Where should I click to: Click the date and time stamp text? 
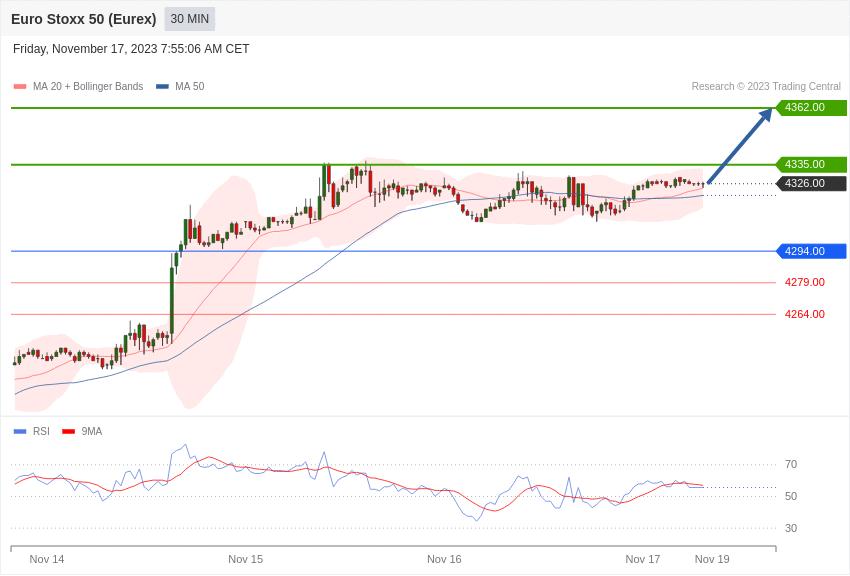point(131,49)
